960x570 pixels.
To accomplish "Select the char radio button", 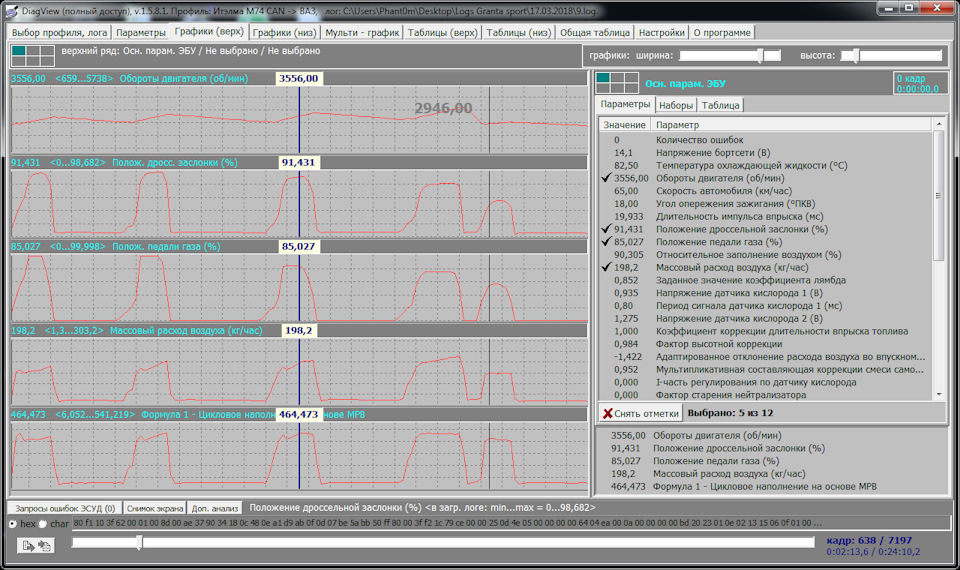I will [x=43, y=523].
